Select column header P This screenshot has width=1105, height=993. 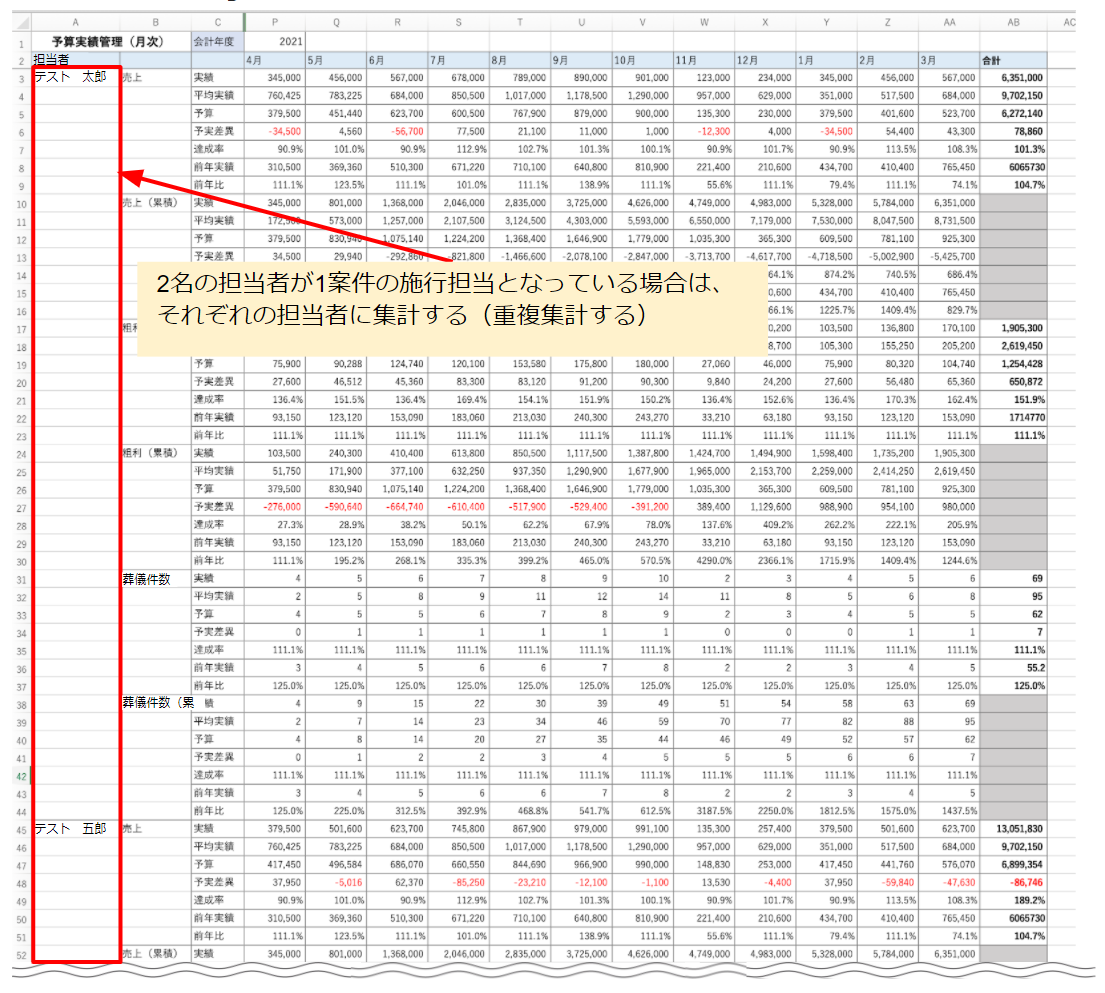[x=274, y=21]
